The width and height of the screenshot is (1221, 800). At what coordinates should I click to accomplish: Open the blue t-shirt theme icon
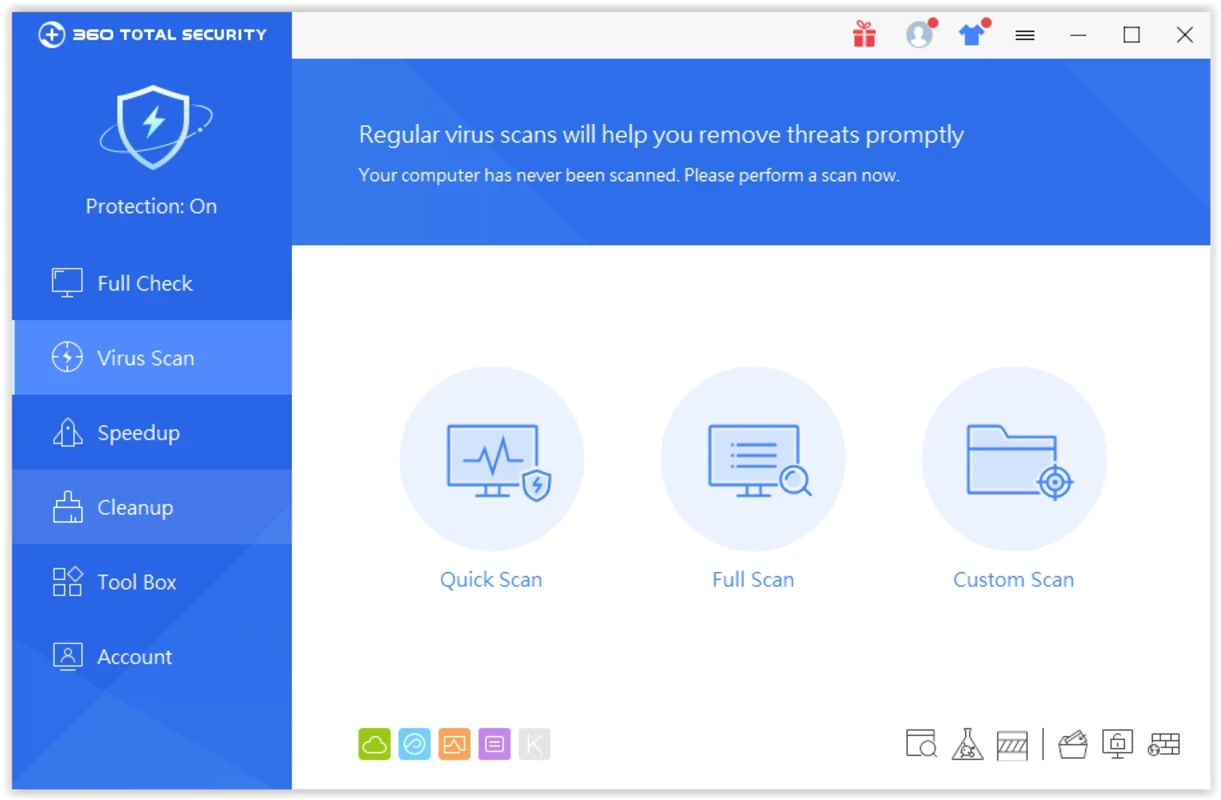971,35
